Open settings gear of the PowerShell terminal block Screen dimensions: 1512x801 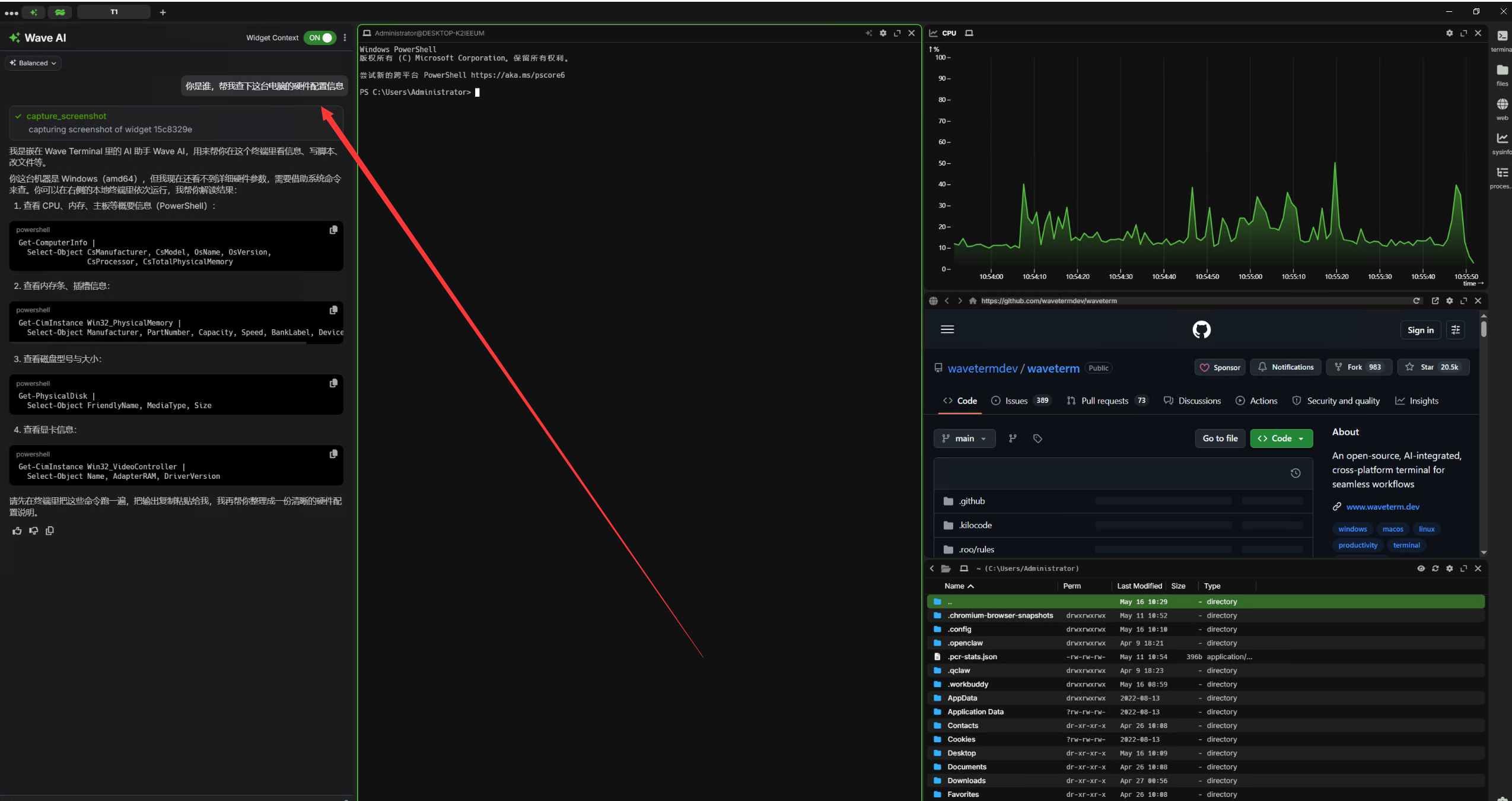click(883, 33)
